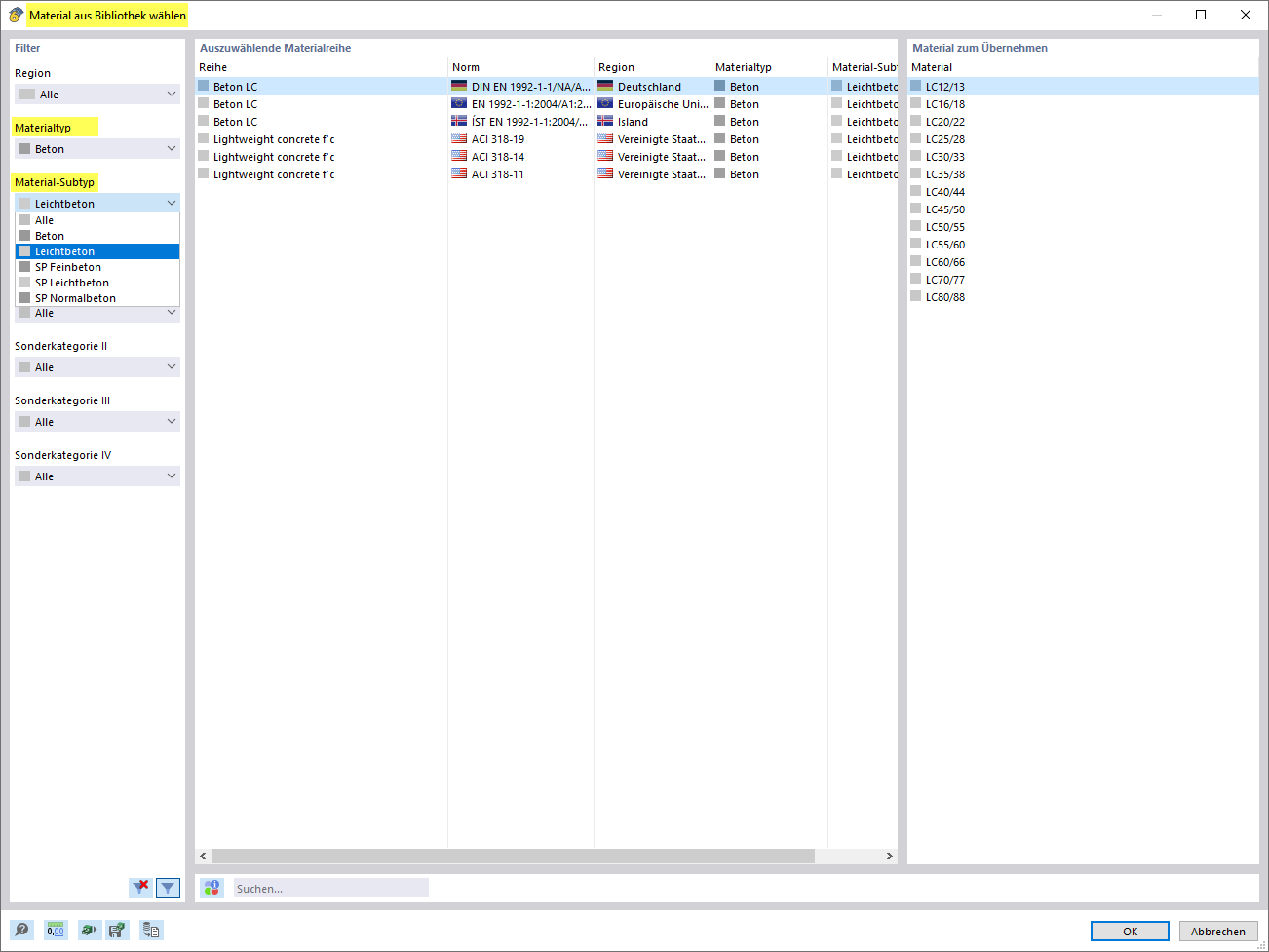Open help via the question mark icon
The image size is (1269, 952).
pos(21,930)
